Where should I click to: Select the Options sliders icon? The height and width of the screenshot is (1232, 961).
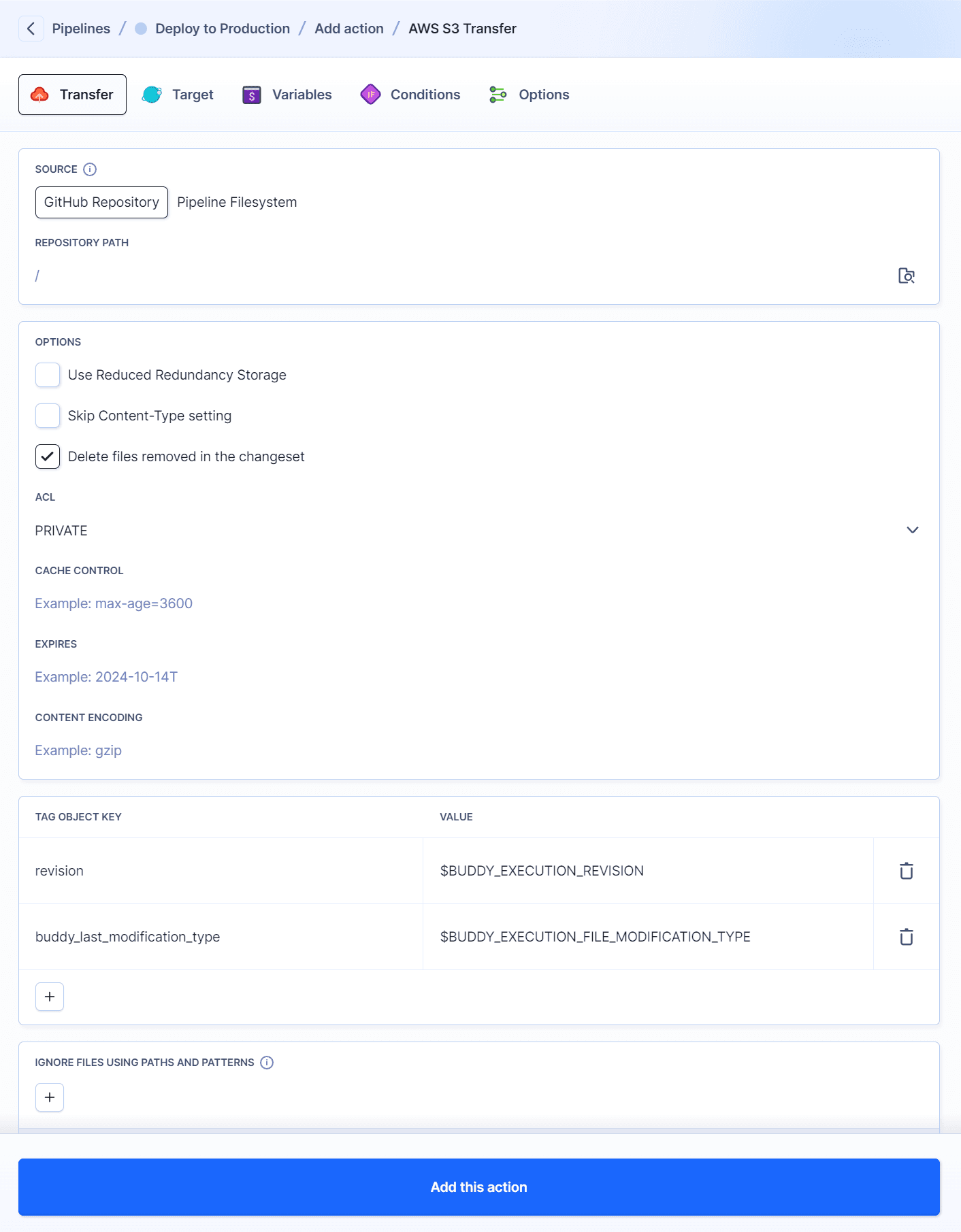coord(498,95)
